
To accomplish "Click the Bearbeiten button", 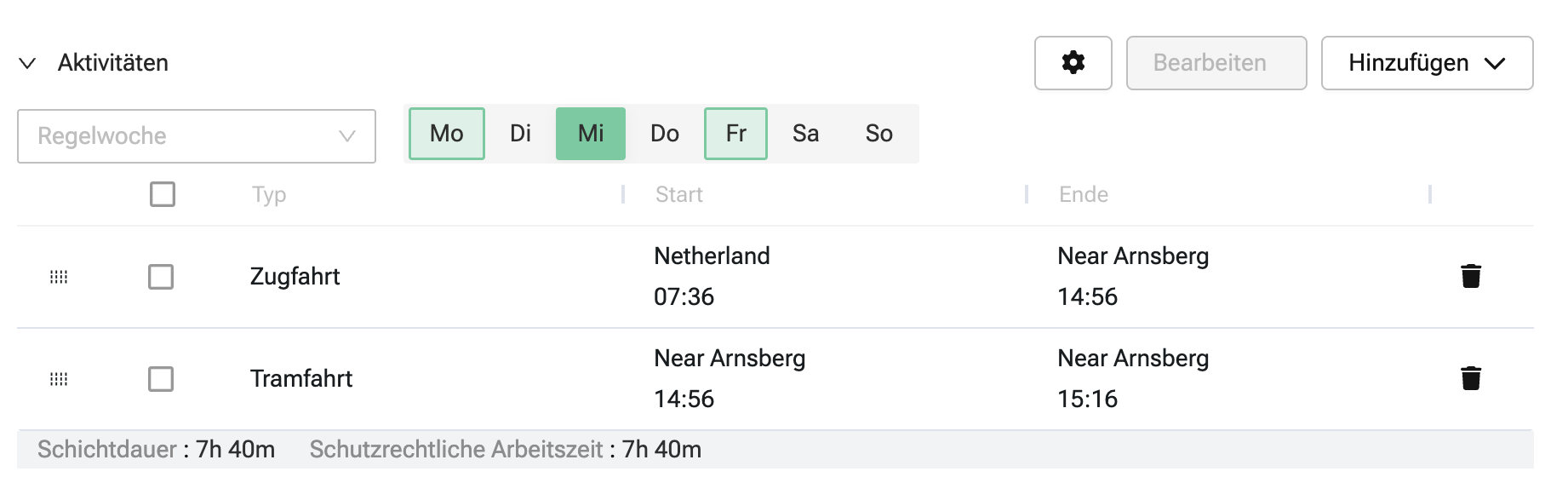I will 1216,63.
